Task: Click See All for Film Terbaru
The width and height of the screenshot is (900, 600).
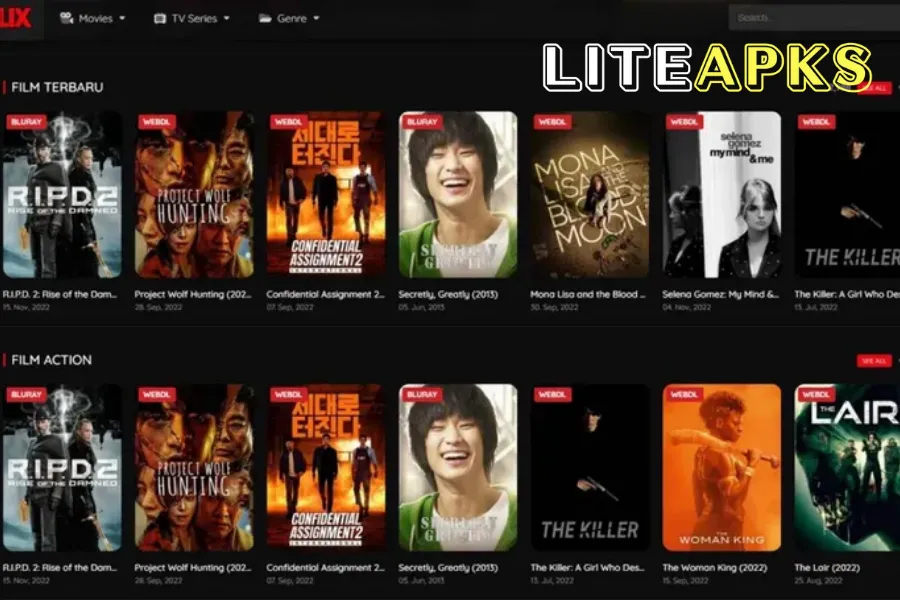Action: 874,88
